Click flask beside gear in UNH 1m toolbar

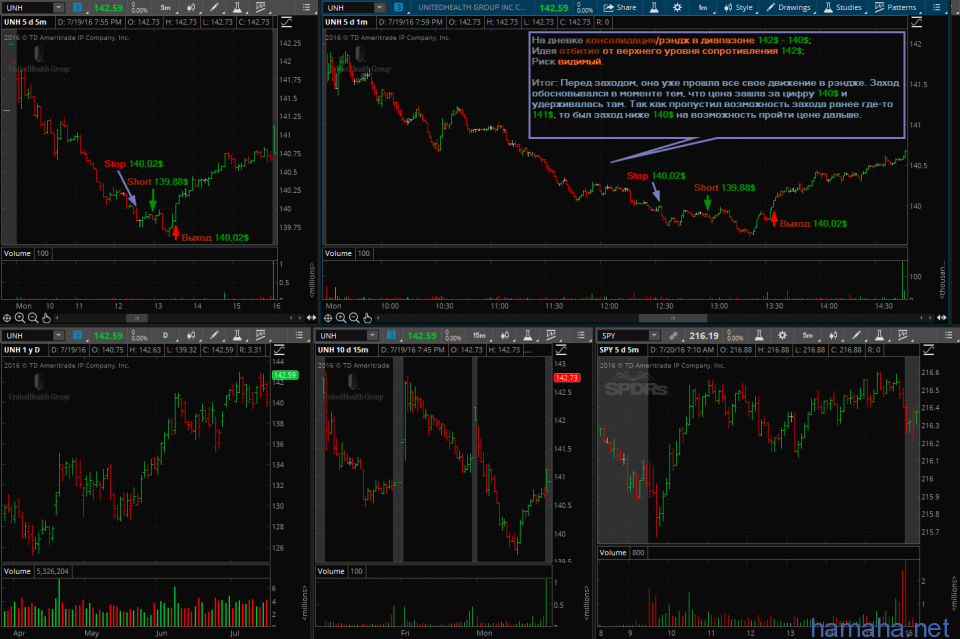[x=654, y=7]
